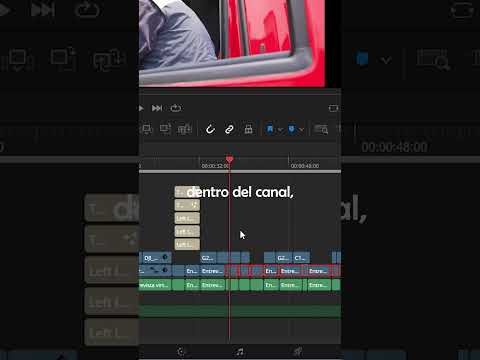Screen dimensions: 480x360
Task: Select green audio clip 'evista ver...'
Action: pyautogui.click(x=155, y=285)
